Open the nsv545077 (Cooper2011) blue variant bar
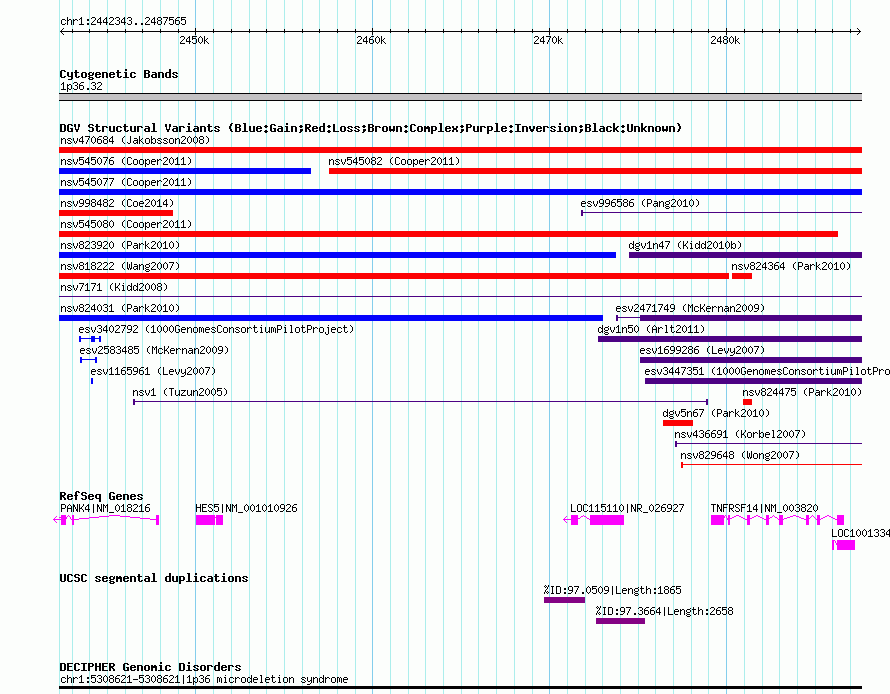This screenshot has width=890, height=694. 460,192
